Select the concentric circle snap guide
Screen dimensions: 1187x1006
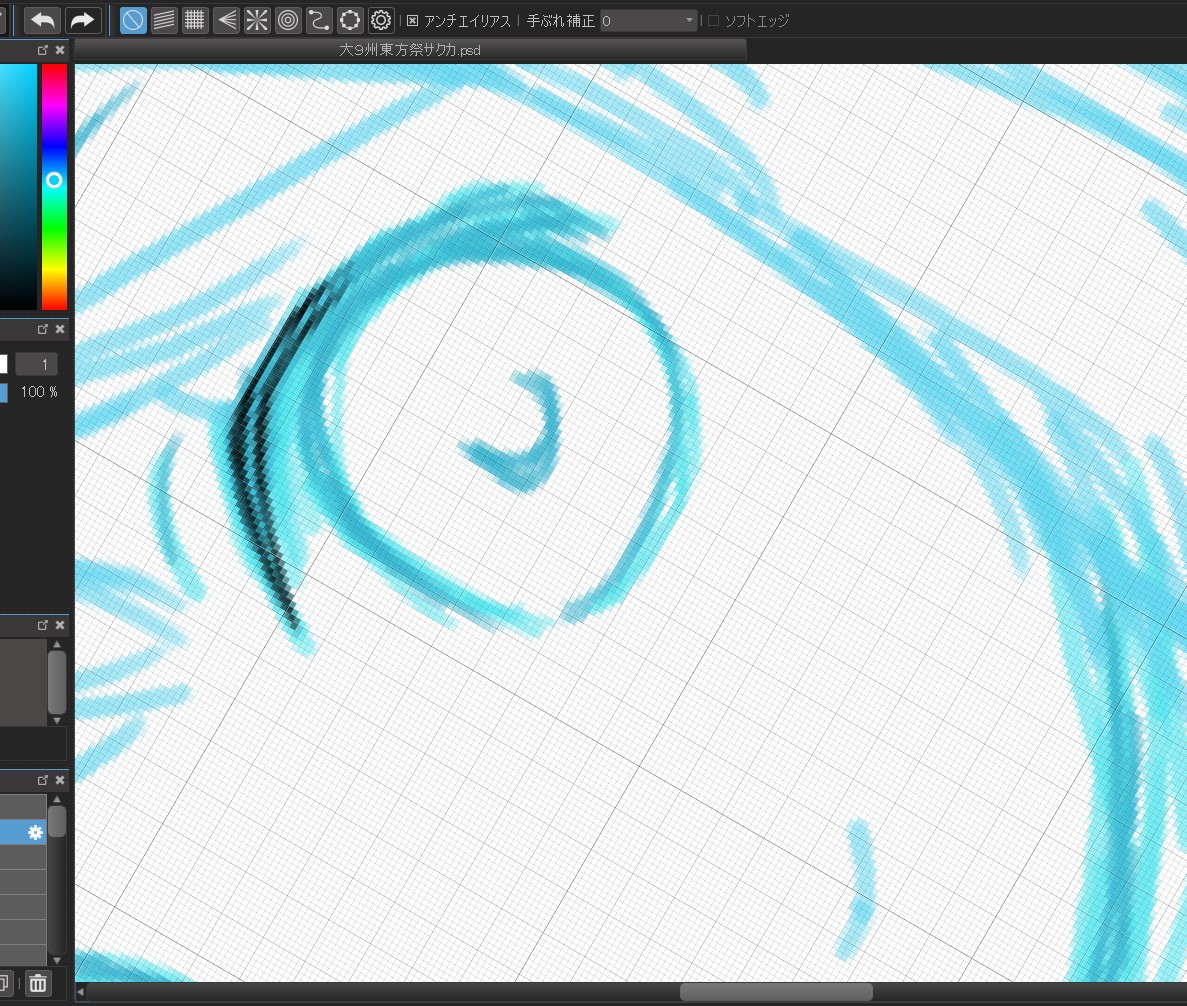pyautogui.click(x=288, y=20)
